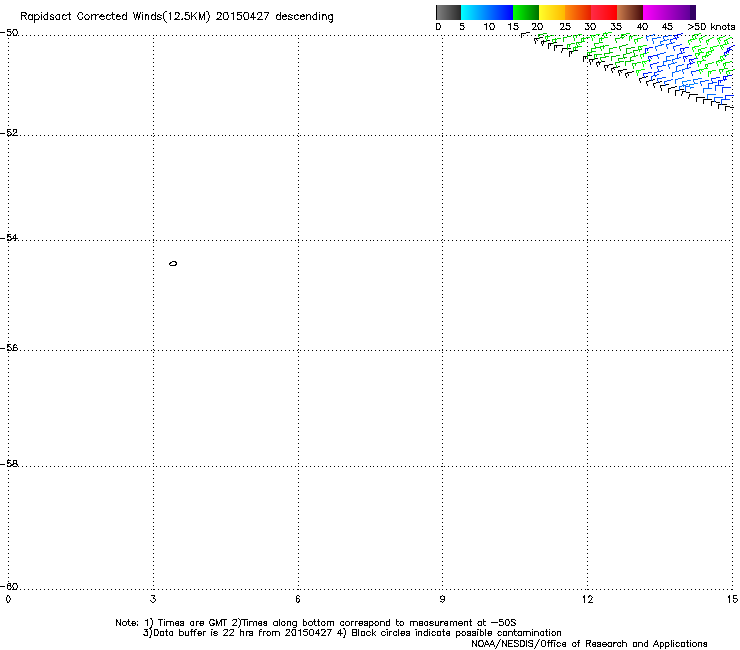Click the bottom time axis label '0'
The width and height of the screenshot is (740, 650).
coord(8,599)
